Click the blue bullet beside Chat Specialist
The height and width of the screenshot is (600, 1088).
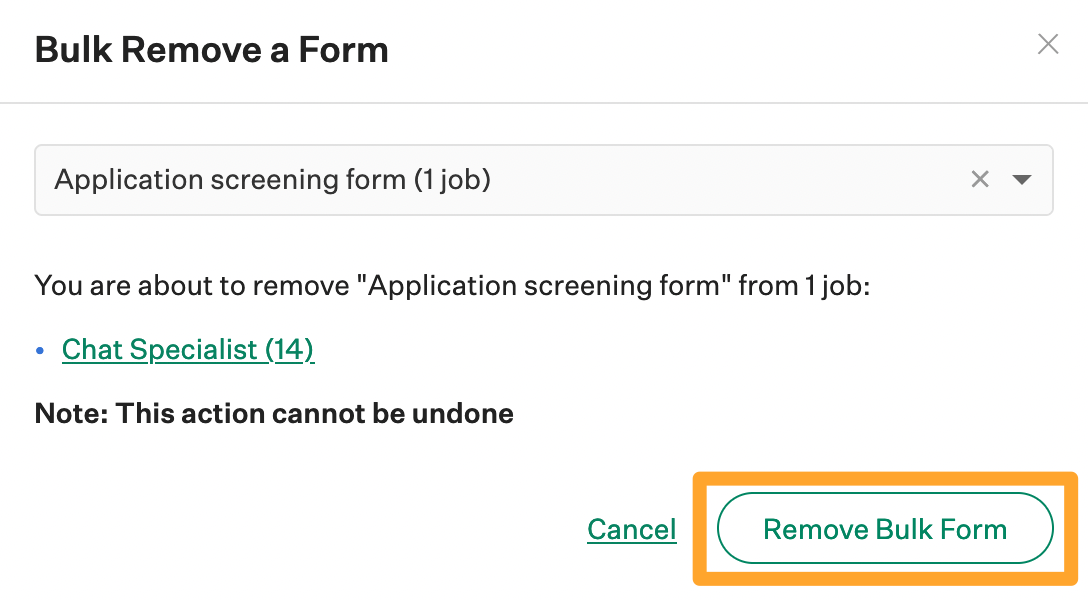(41, 350)
